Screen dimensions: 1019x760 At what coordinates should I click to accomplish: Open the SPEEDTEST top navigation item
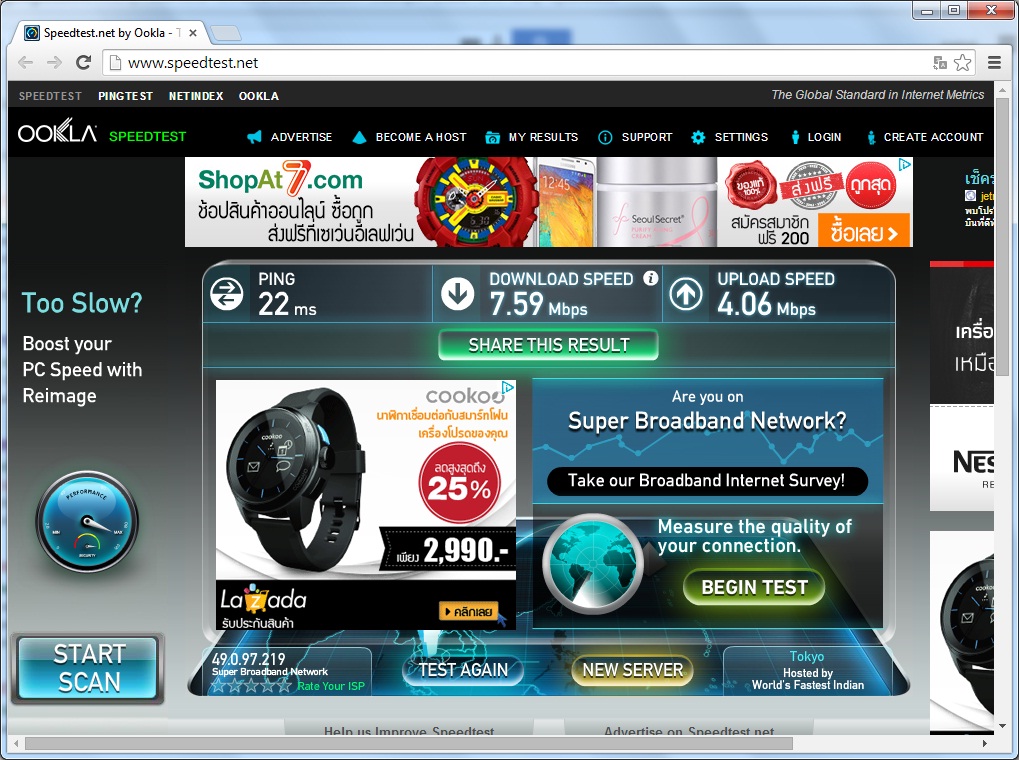click(50, 96)
